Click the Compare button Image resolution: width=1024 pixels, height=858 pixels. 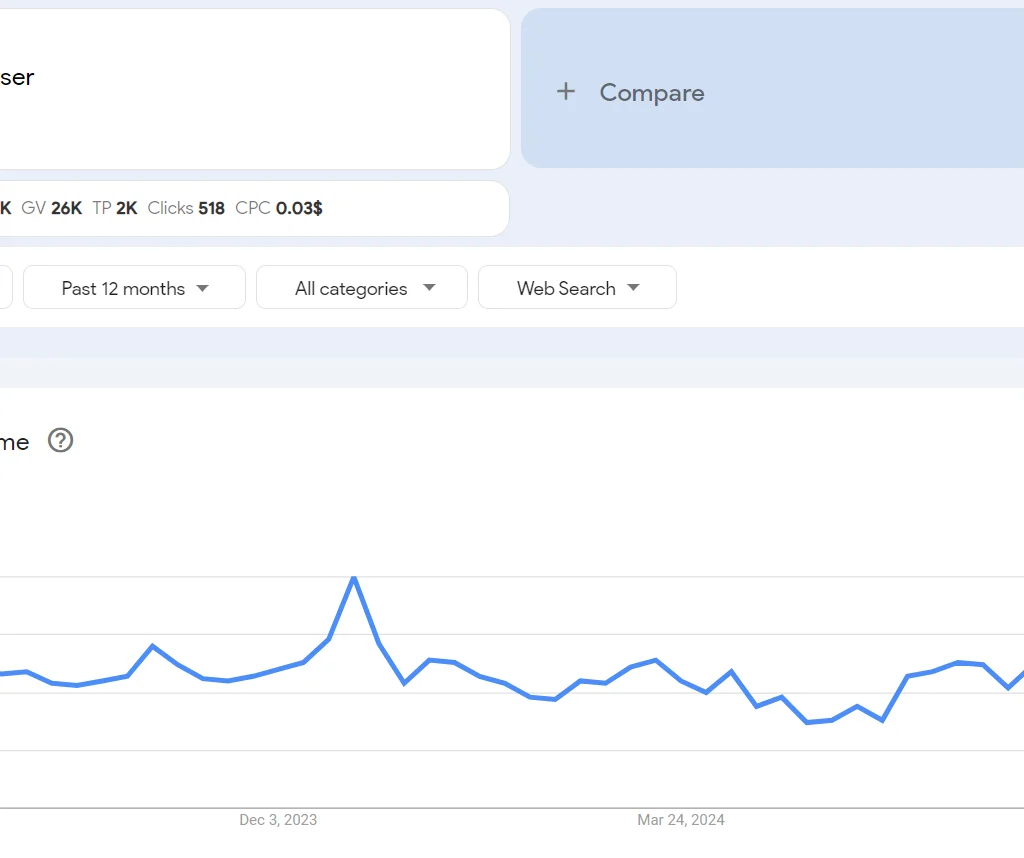pyautogui.click(x=652, y=92)
